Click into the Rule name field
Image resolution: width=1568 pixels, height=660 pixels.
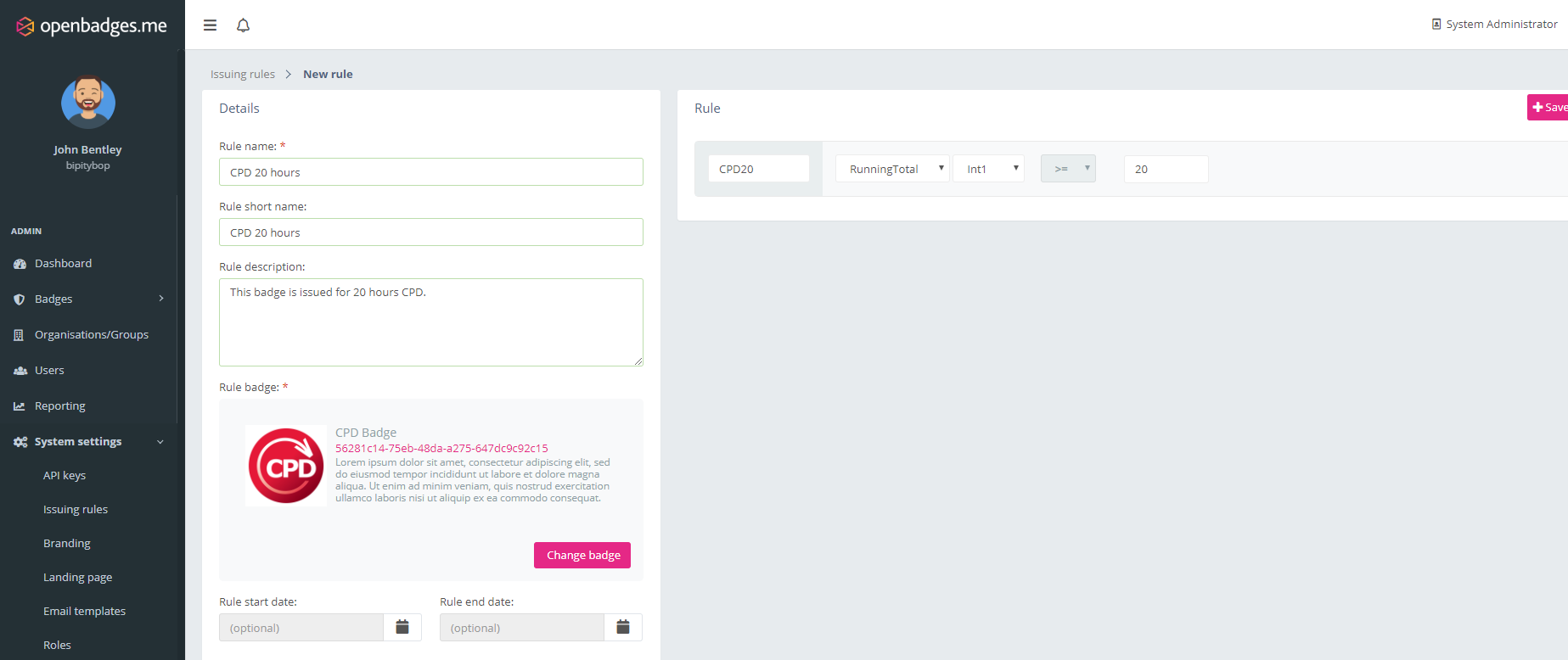point(430,172)
